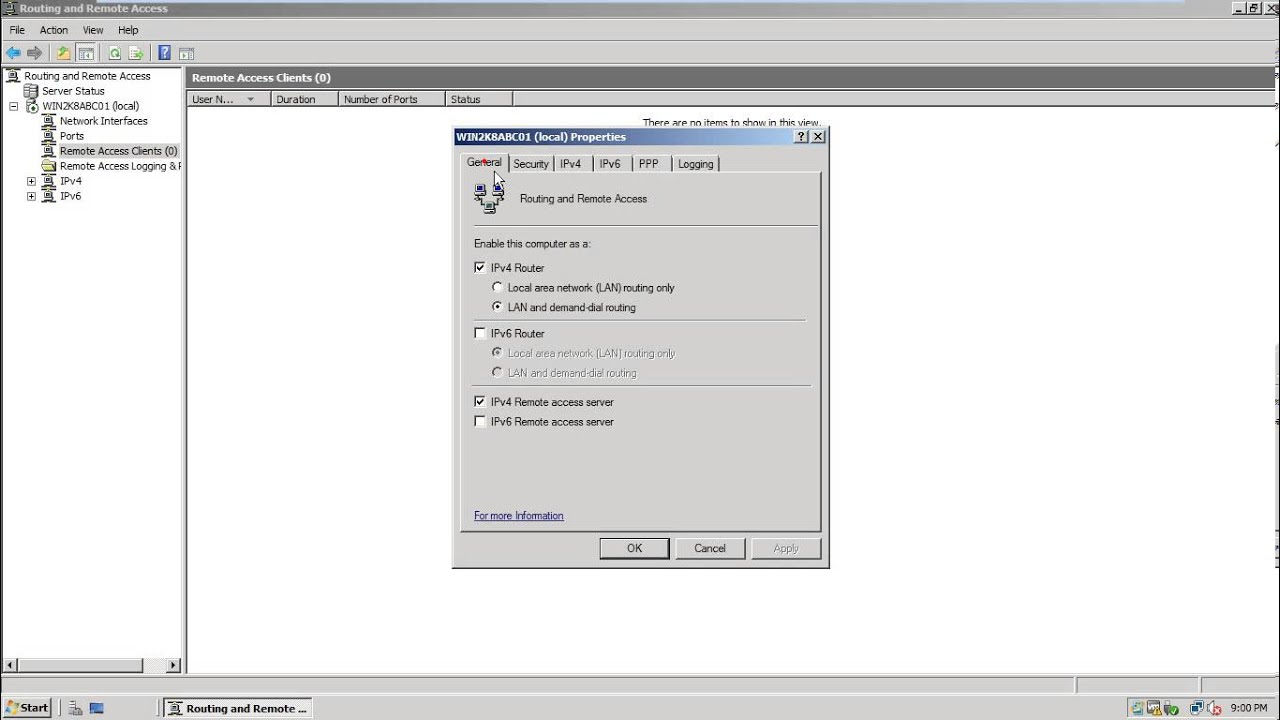Click Safely Remove Hardware tray icon
This screenshot has width=1280, height=720.
click(x=1169, y=708)
